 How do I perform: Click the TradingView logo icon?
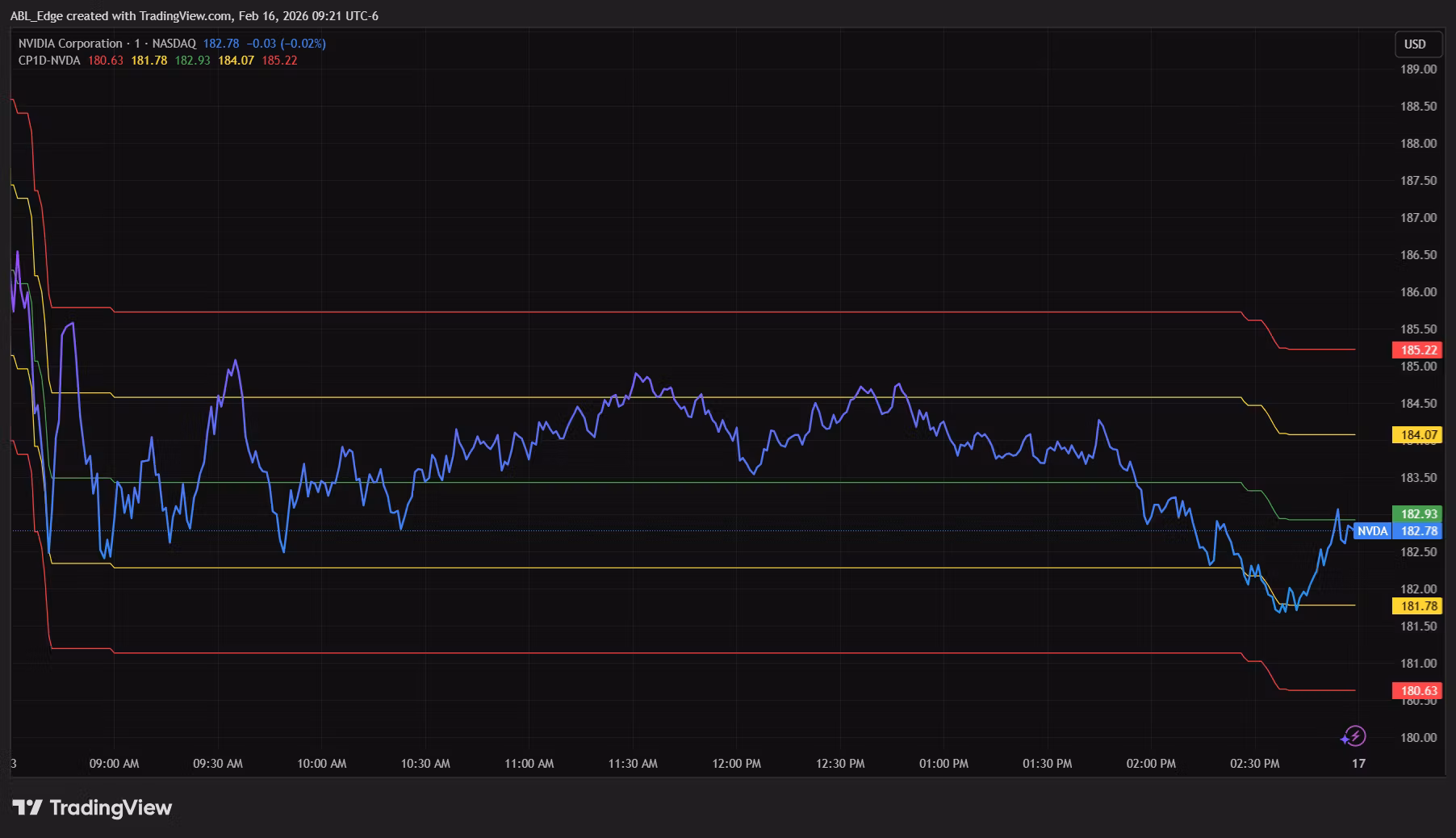point(27,807)
